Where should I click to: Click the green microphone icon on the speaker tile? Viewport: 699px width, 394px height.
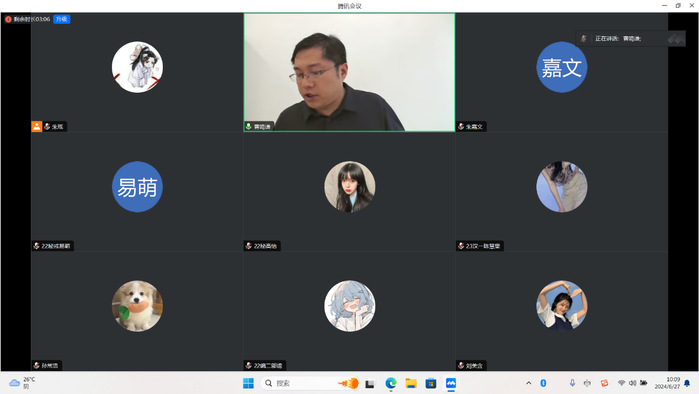[249, 127]
